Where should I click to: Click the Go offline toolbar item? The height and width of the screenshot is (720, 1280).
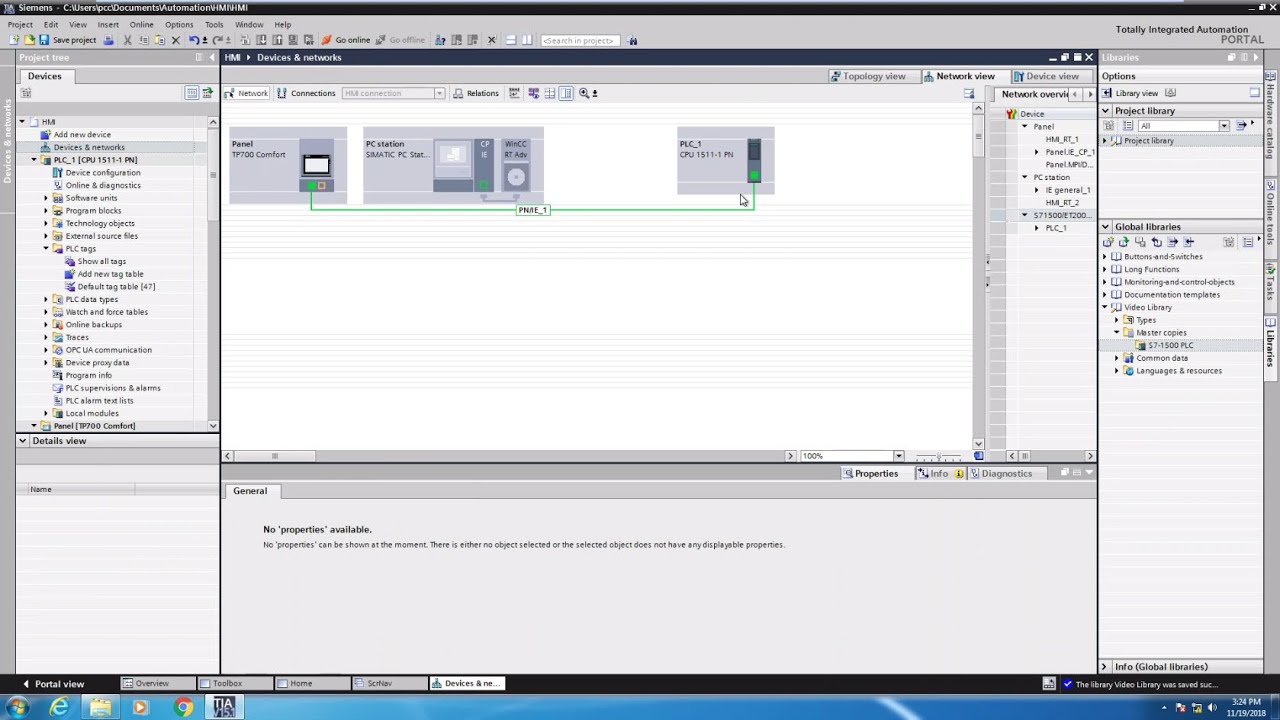point(401,40)
